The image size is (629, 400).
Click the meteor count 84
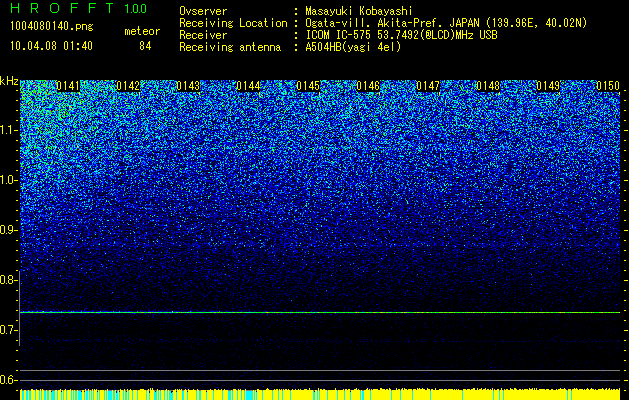145,46
